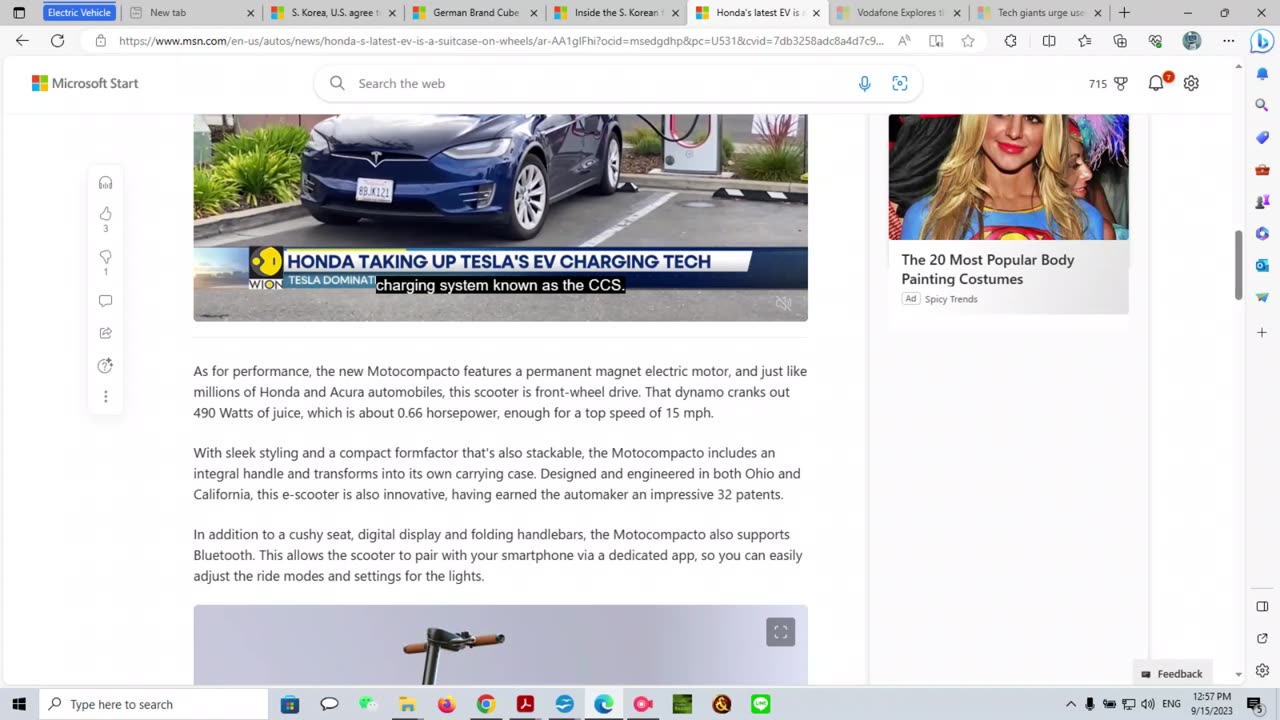The height and width of the screenshot is (720, 1280).
Task: Start voice search with microphone icon
Action: tap(865, 84)
